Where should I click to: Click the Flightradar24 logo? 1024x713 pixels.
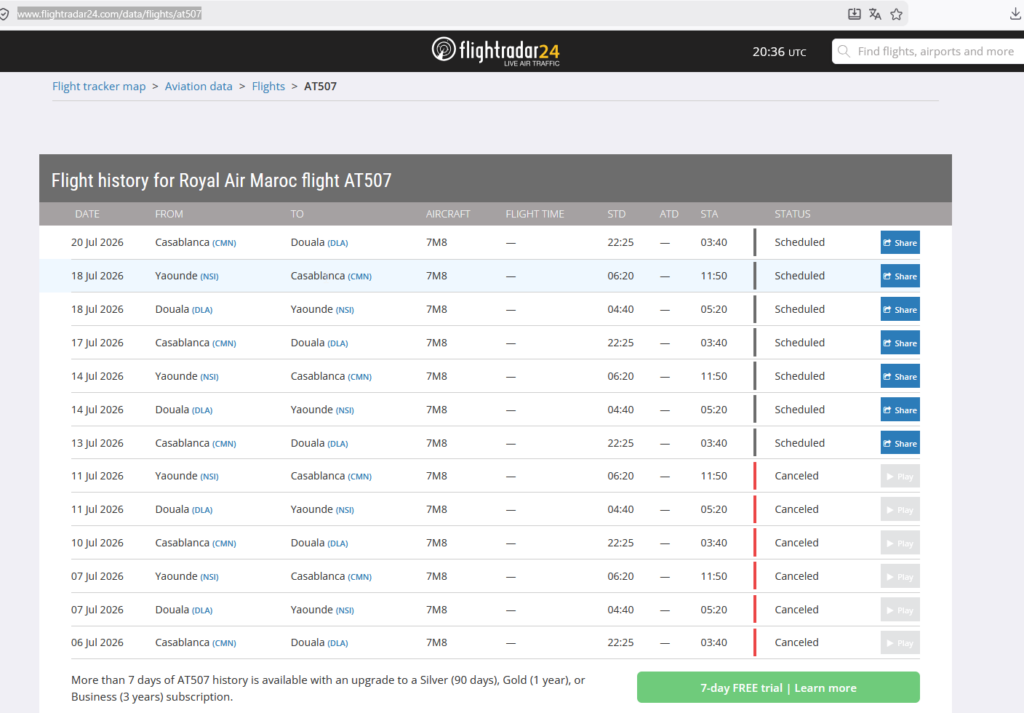496,51
